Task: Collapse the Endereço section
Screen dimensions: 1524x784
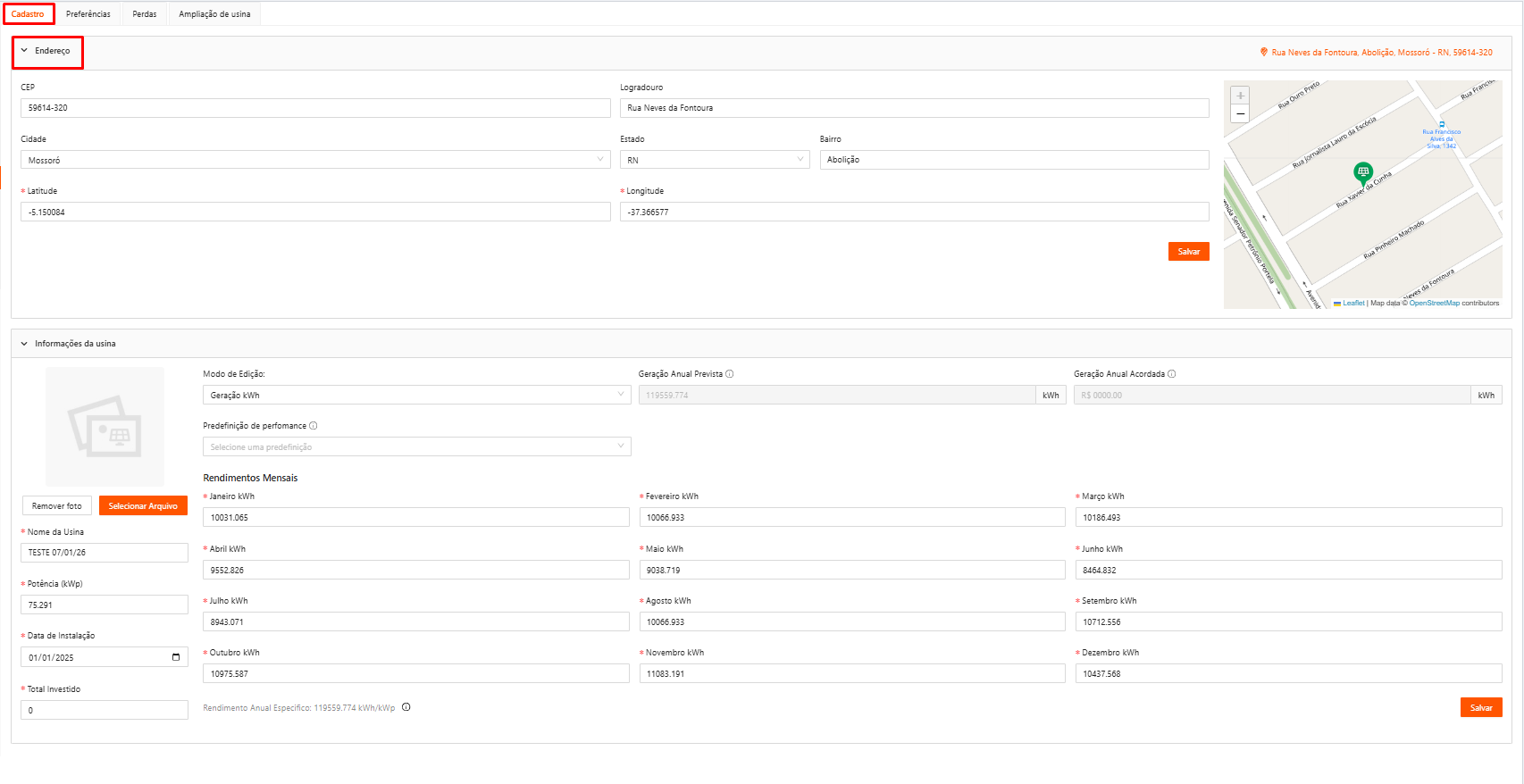Action: pyautogui.click(x=24, y=51)
